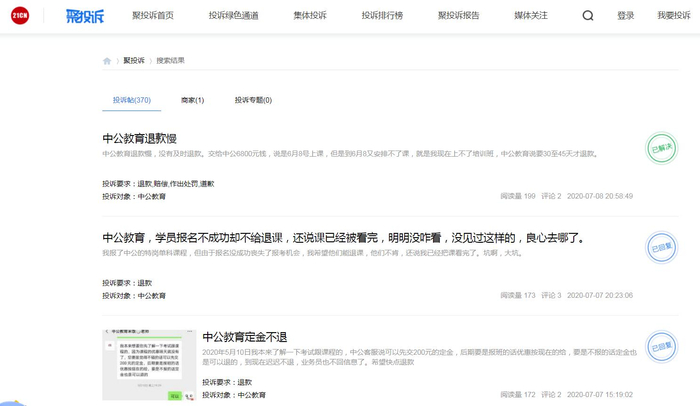Viewport: 700px width, 406px height.
Task: Open the 聚投诉 blue brand logo
Action: tap(85, 16)
